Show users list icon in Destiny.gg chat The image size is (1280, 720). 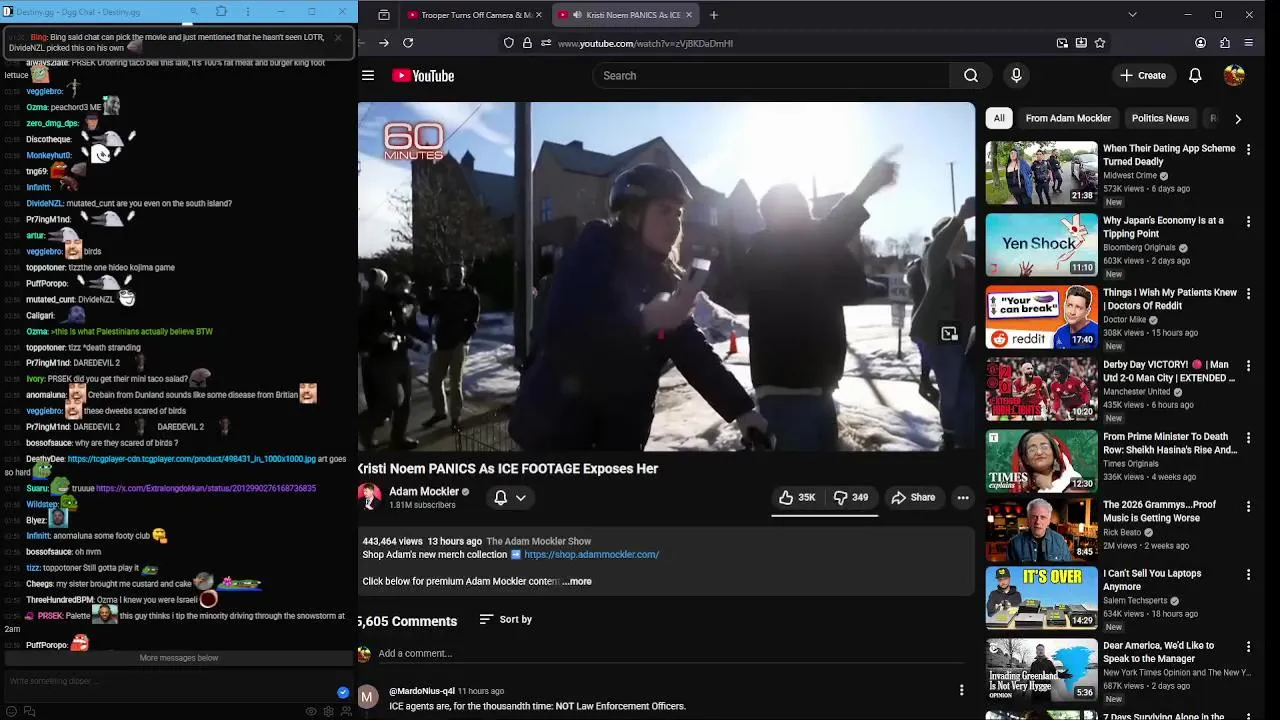[x=346, y=711]
